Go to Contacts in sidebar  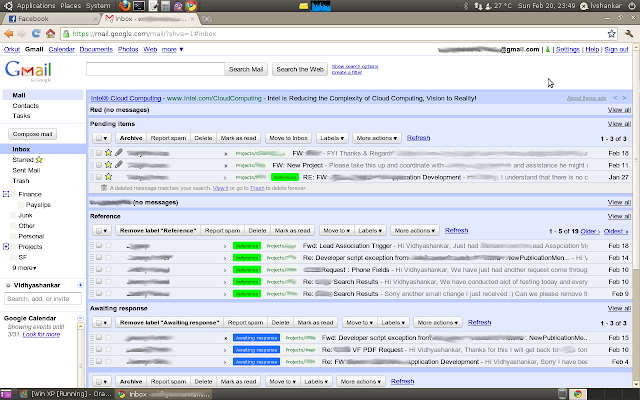(x=25, y=105)
